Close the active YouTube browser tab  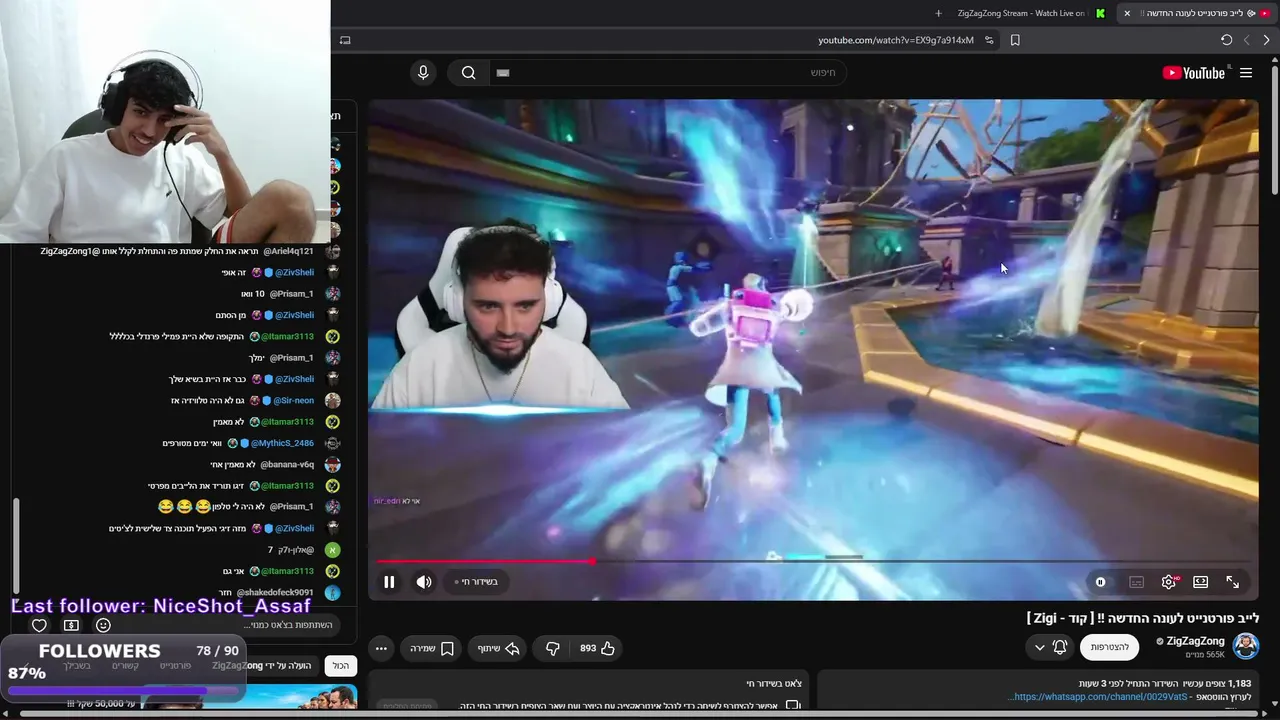point(1127,13)
